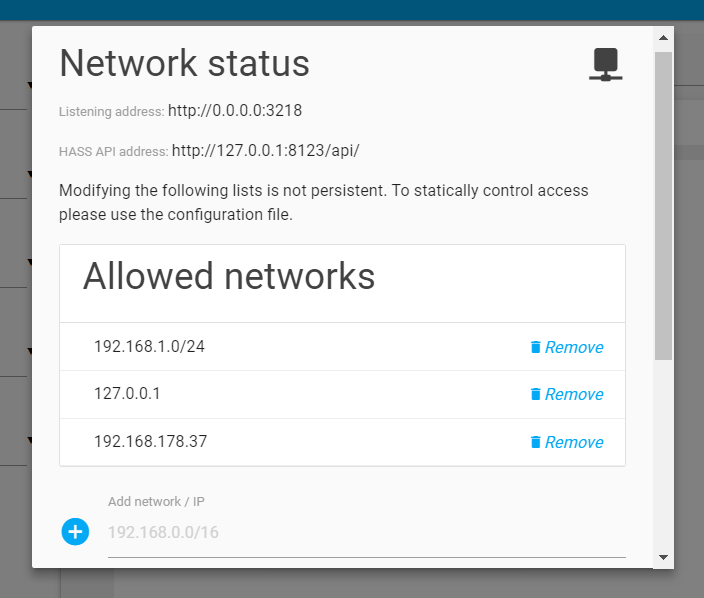Click Remove text next to 192.168.178.37
Image resolution: width=704 pixels, height=598 pixels.
[574, 442]
